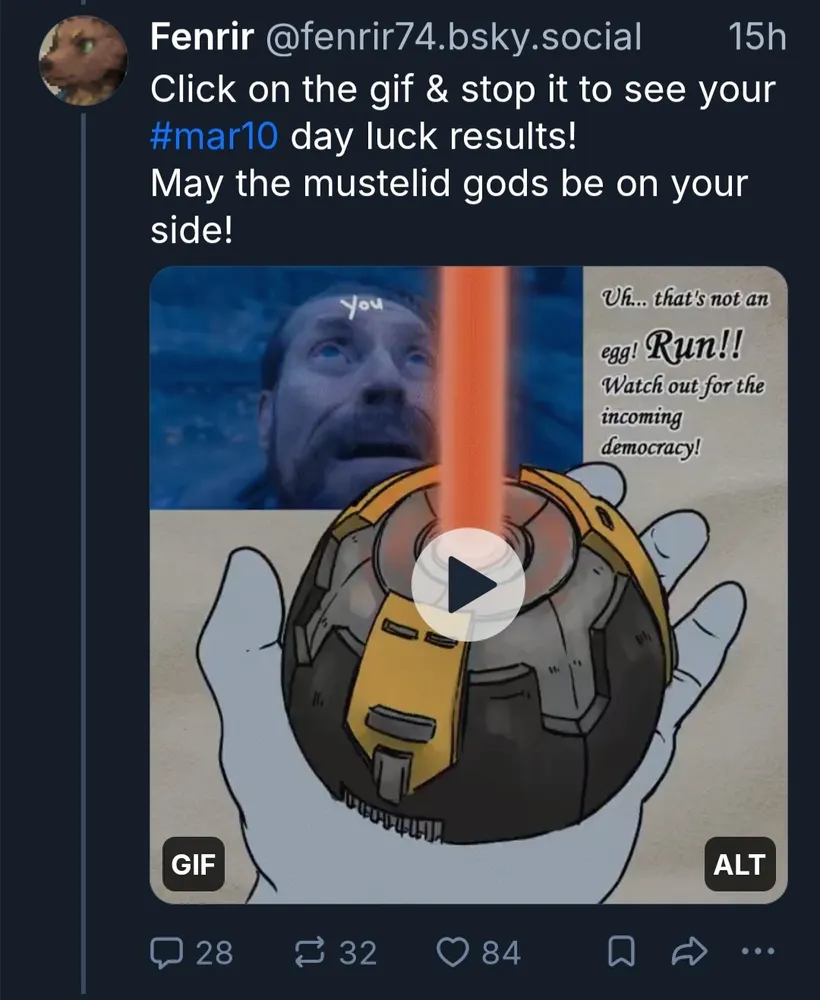
Task: Play the gif with the play button
Action: point(468,584)
